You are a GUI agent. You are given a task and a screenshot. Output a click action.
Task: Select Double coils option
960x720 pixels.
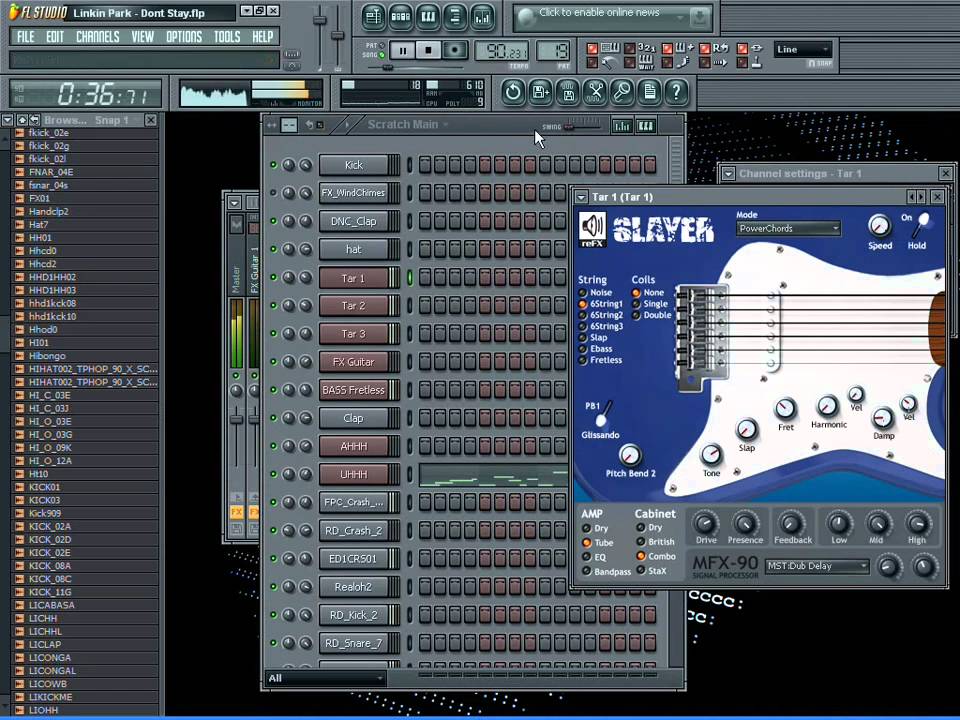636,315
